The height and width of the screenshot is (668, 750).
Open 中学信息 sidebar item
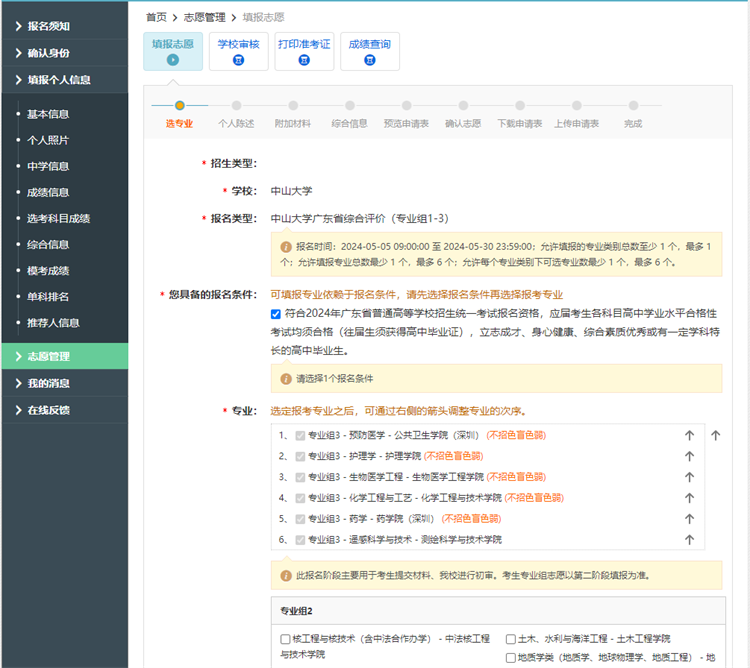(x=48, y=166)
